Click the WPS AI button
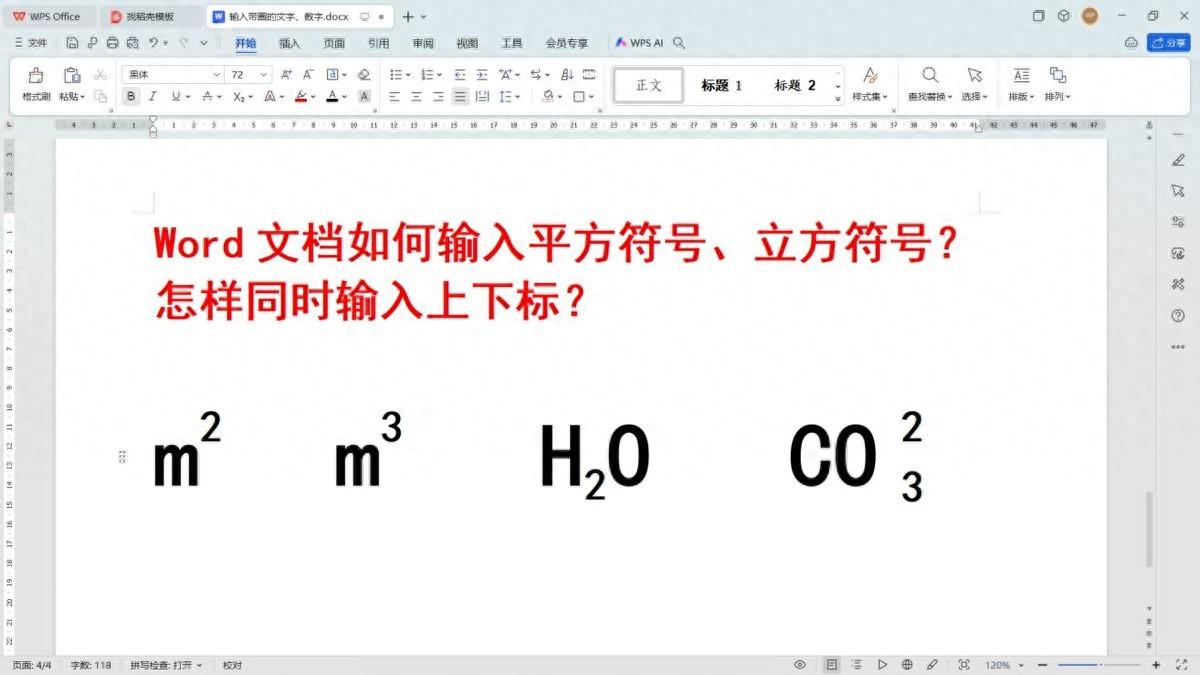 coord(639,43)
